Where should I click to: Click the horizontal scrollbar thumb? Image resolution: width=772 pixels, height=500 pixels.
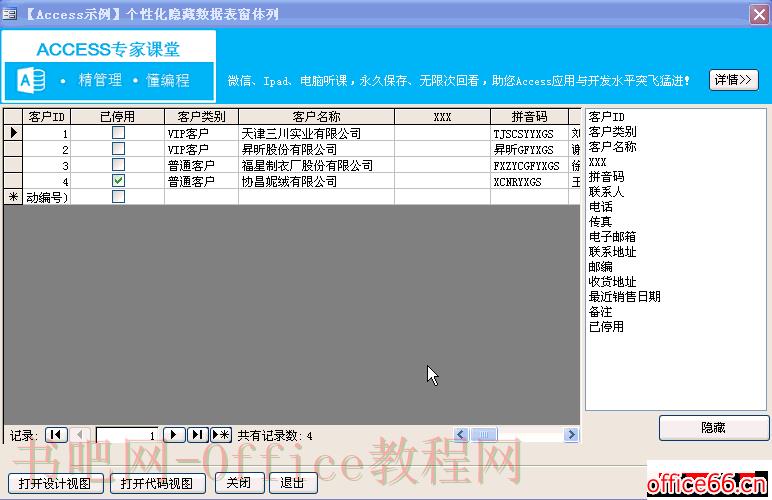pyautogui.click(x=484, y=435)
